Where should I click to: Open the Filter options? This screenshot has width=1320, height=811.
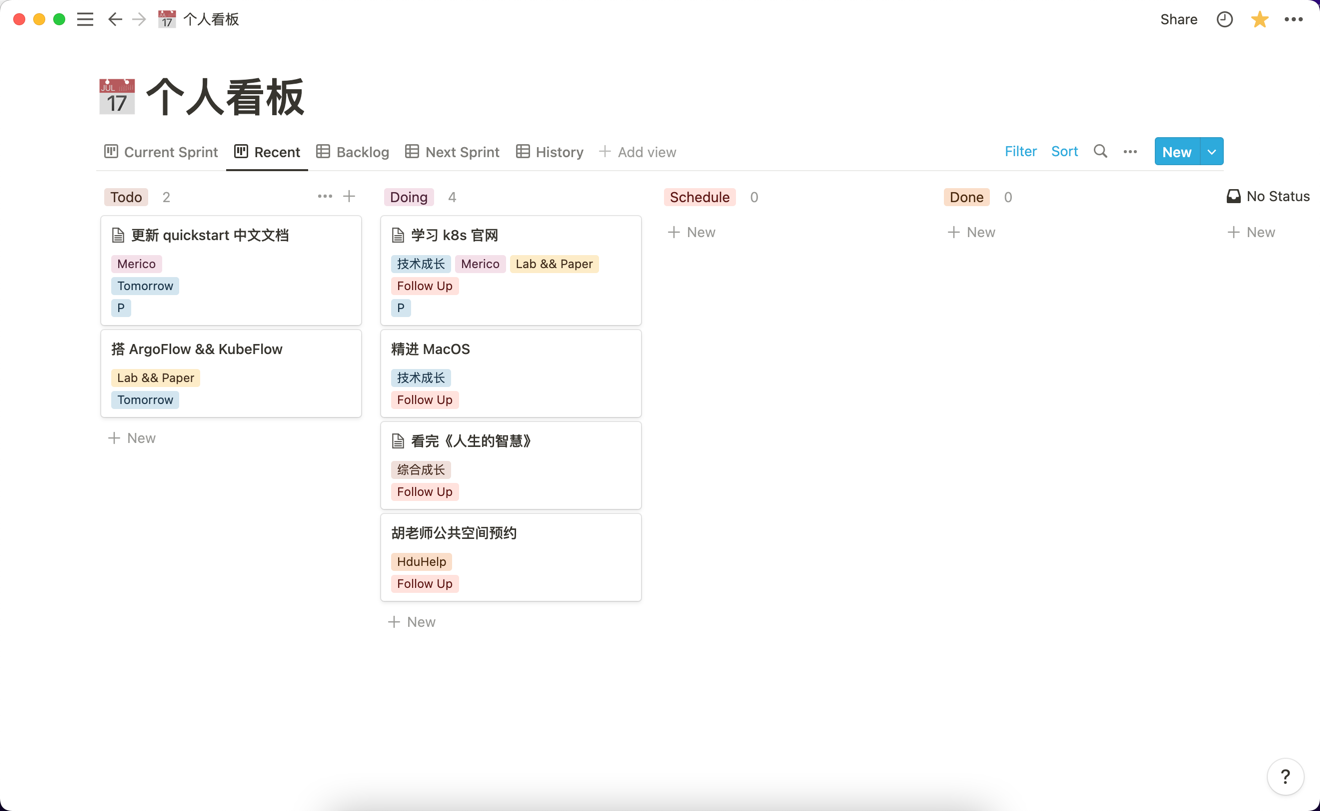tap(1020, 151)
